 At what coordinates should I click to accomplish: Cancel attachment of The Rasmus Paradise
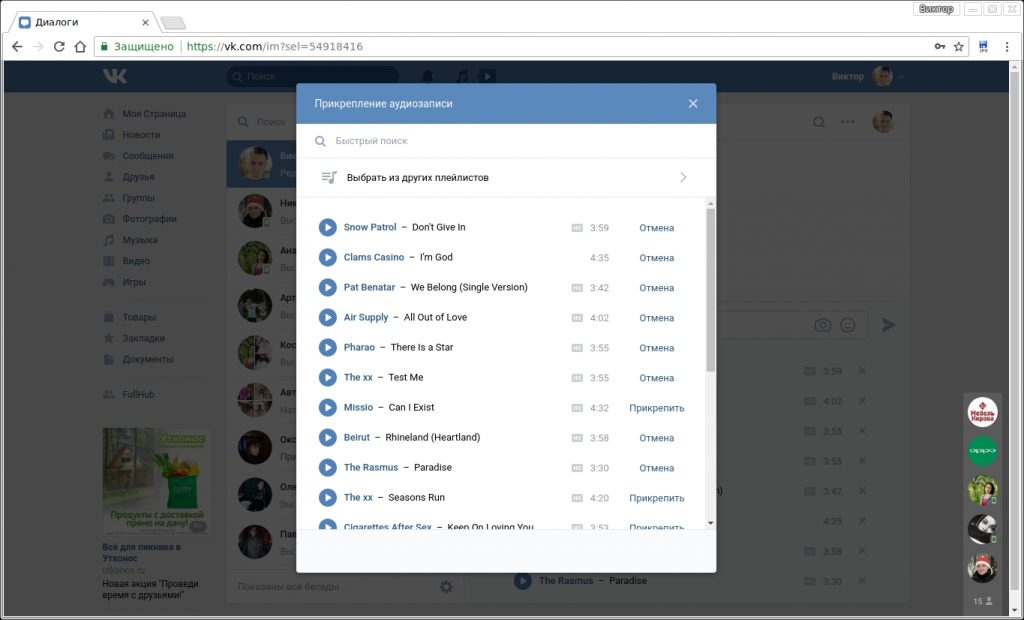tap(656, 468)
